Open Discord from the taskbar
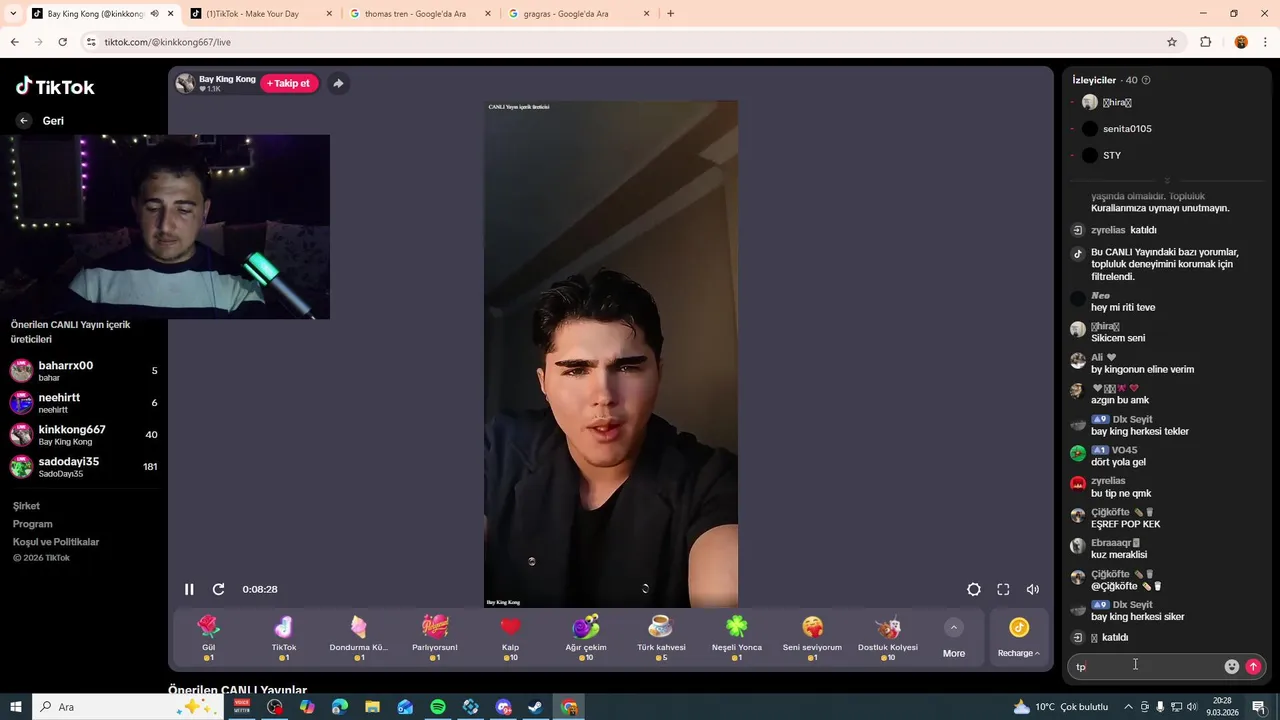 click(503, 707)
